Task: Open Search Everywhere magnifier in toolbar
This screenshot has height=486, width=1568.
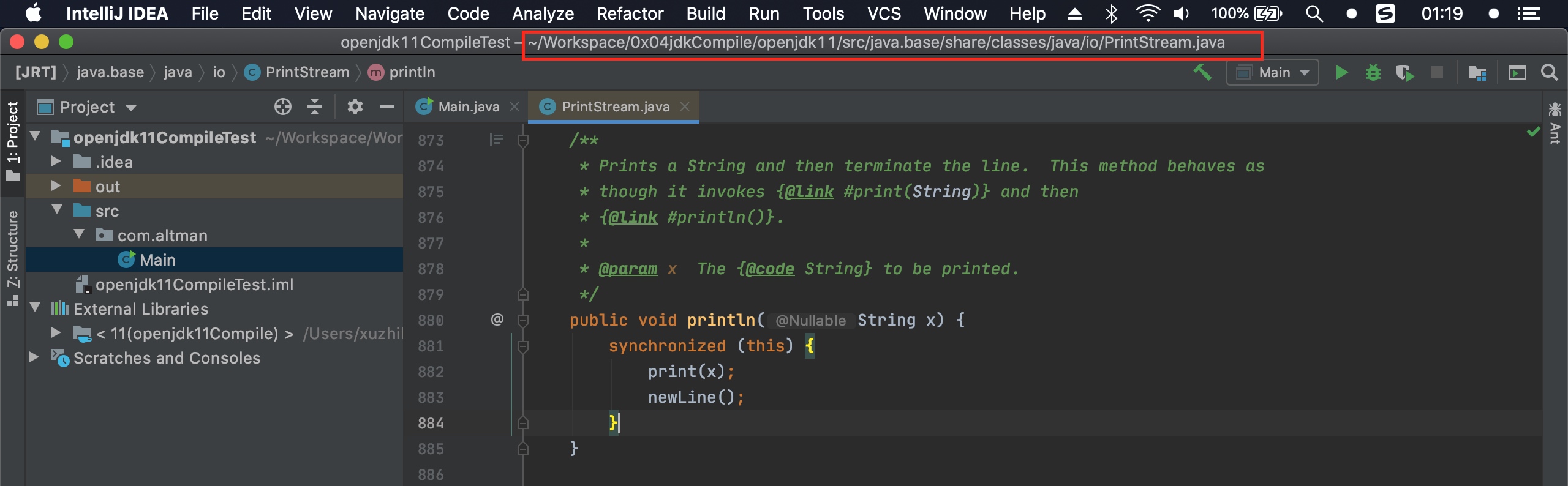Action: tap(1549, 72)
